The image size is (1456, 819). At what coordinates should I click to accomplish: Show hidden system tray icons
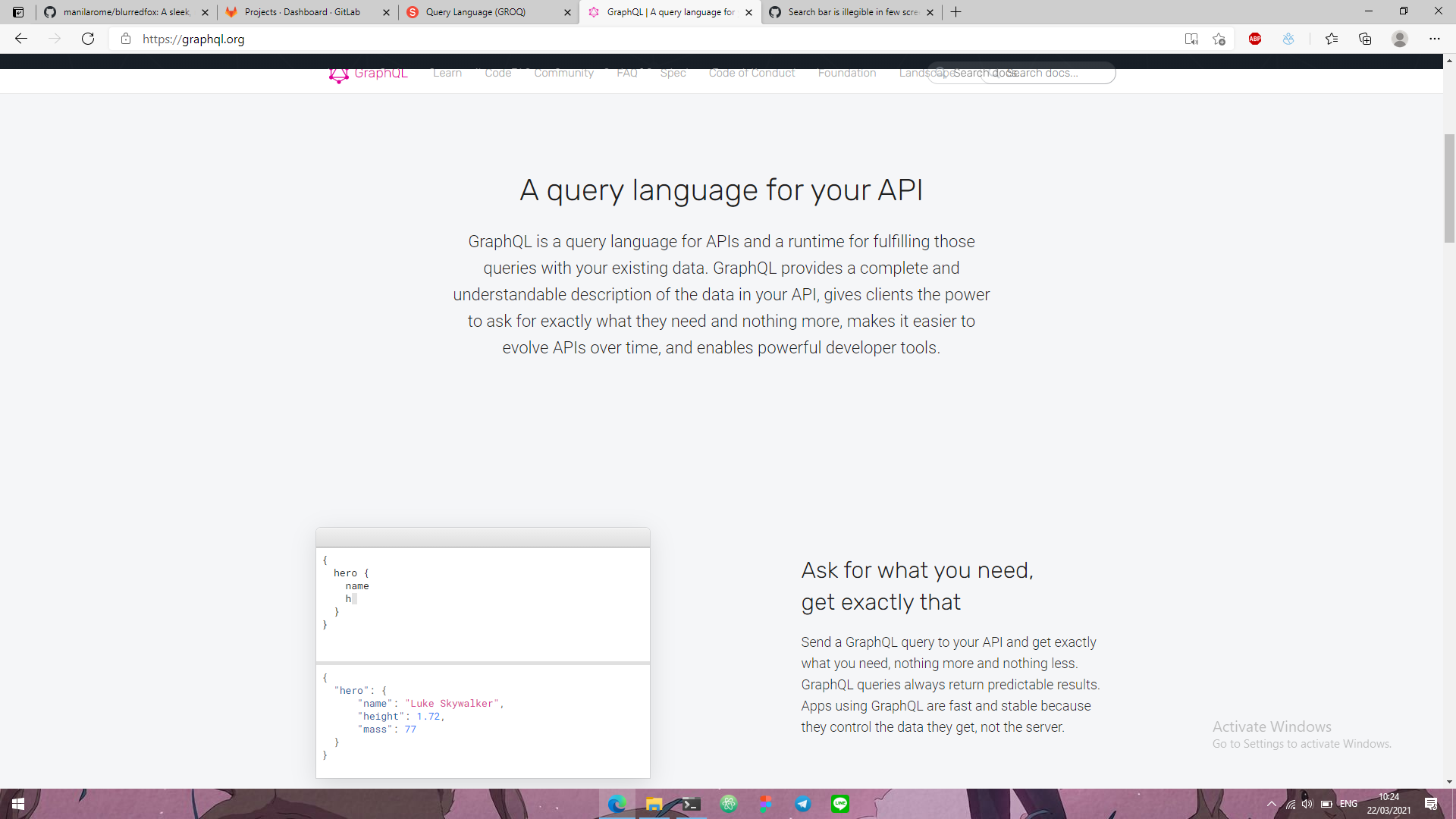click(x=1272, y=804)
